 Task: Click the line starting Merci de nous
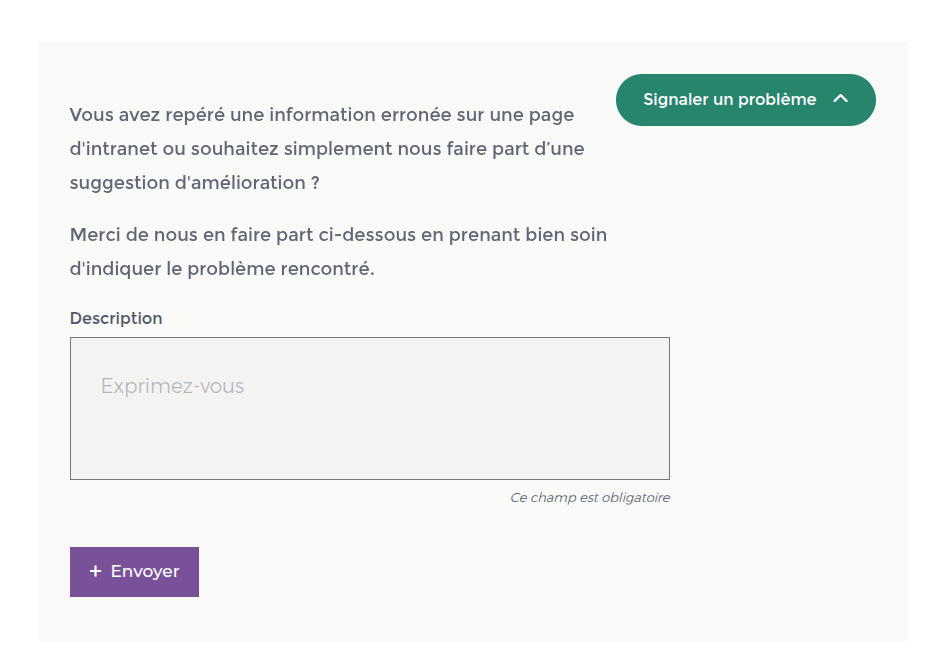click(x=338, y=235)
